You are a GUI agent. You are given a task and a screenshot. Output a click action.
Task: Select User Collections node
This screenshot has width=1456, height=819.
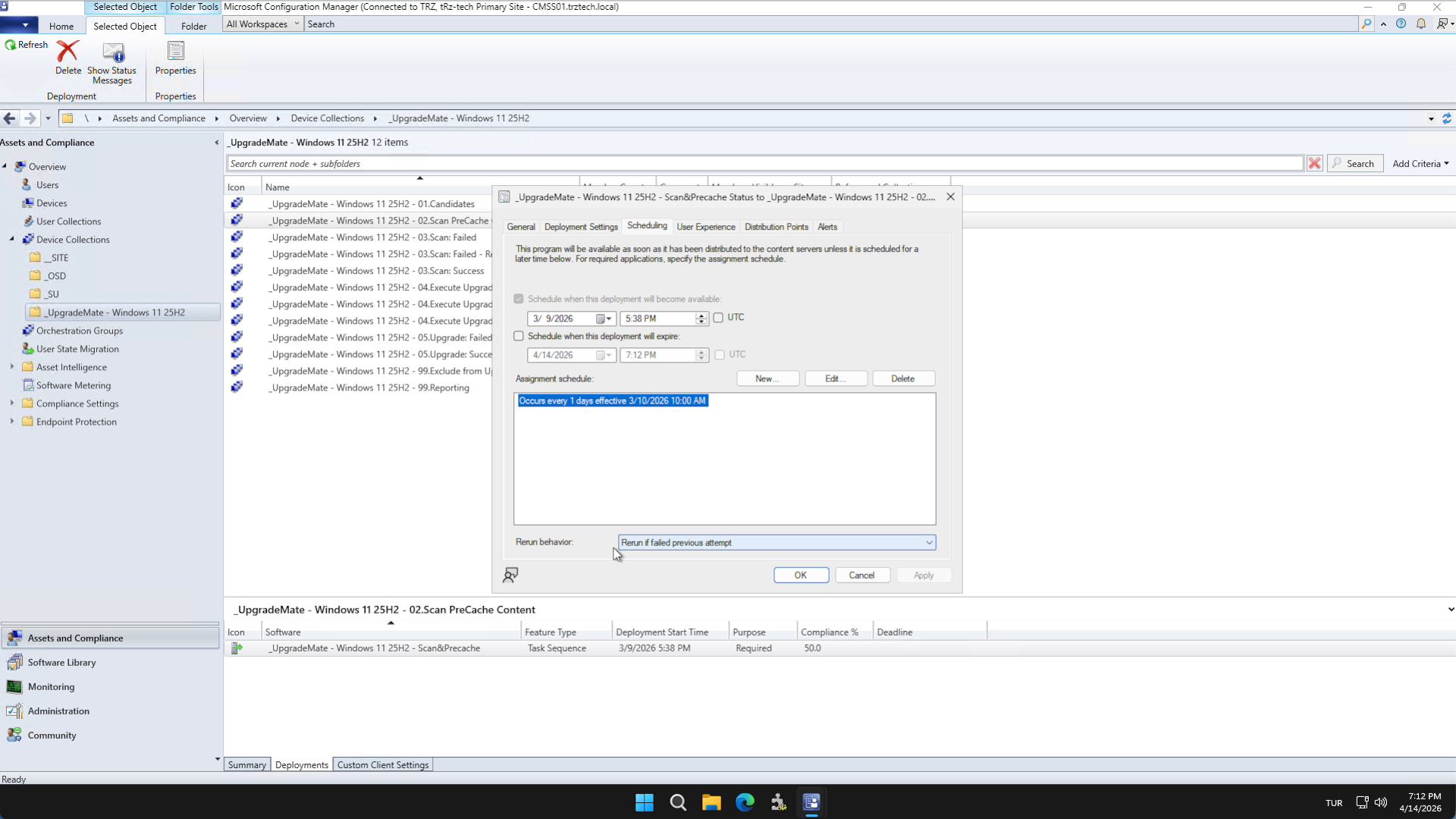pos(68,221)
